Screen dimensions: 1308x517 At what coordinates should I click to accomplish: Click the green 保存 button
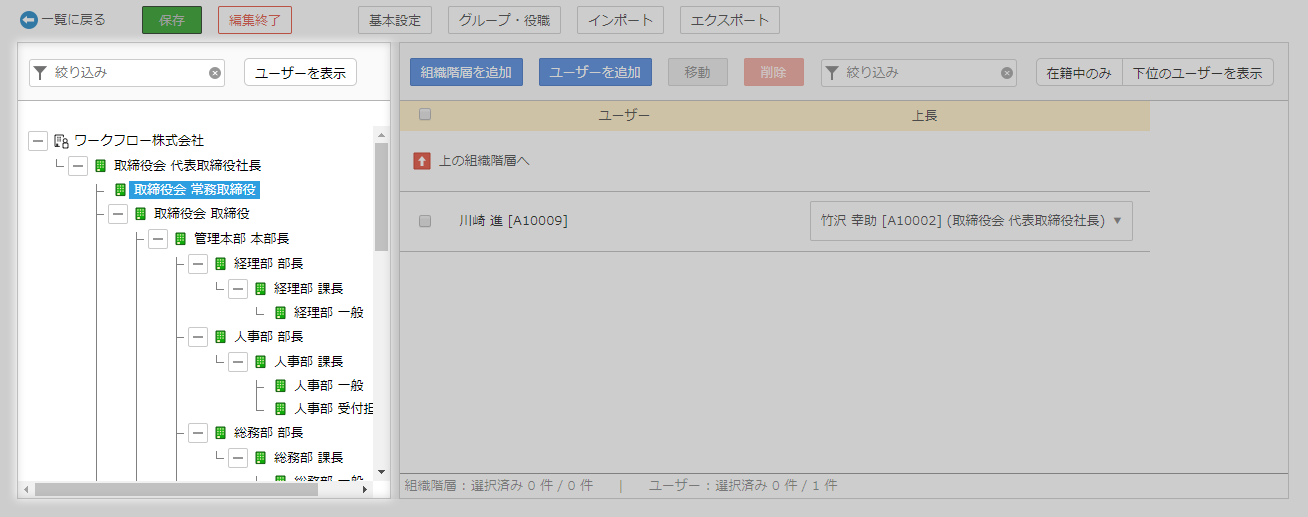(172, 20)
